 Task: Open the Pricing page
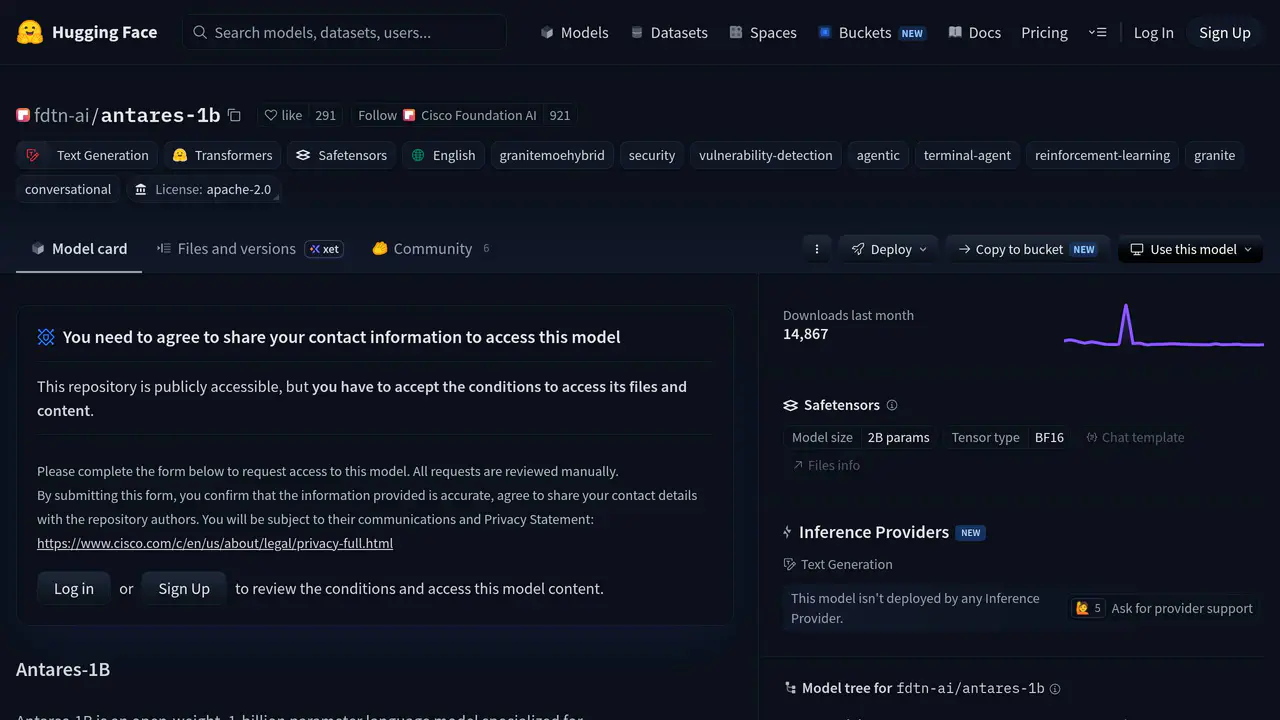(x=1044, y=32)
